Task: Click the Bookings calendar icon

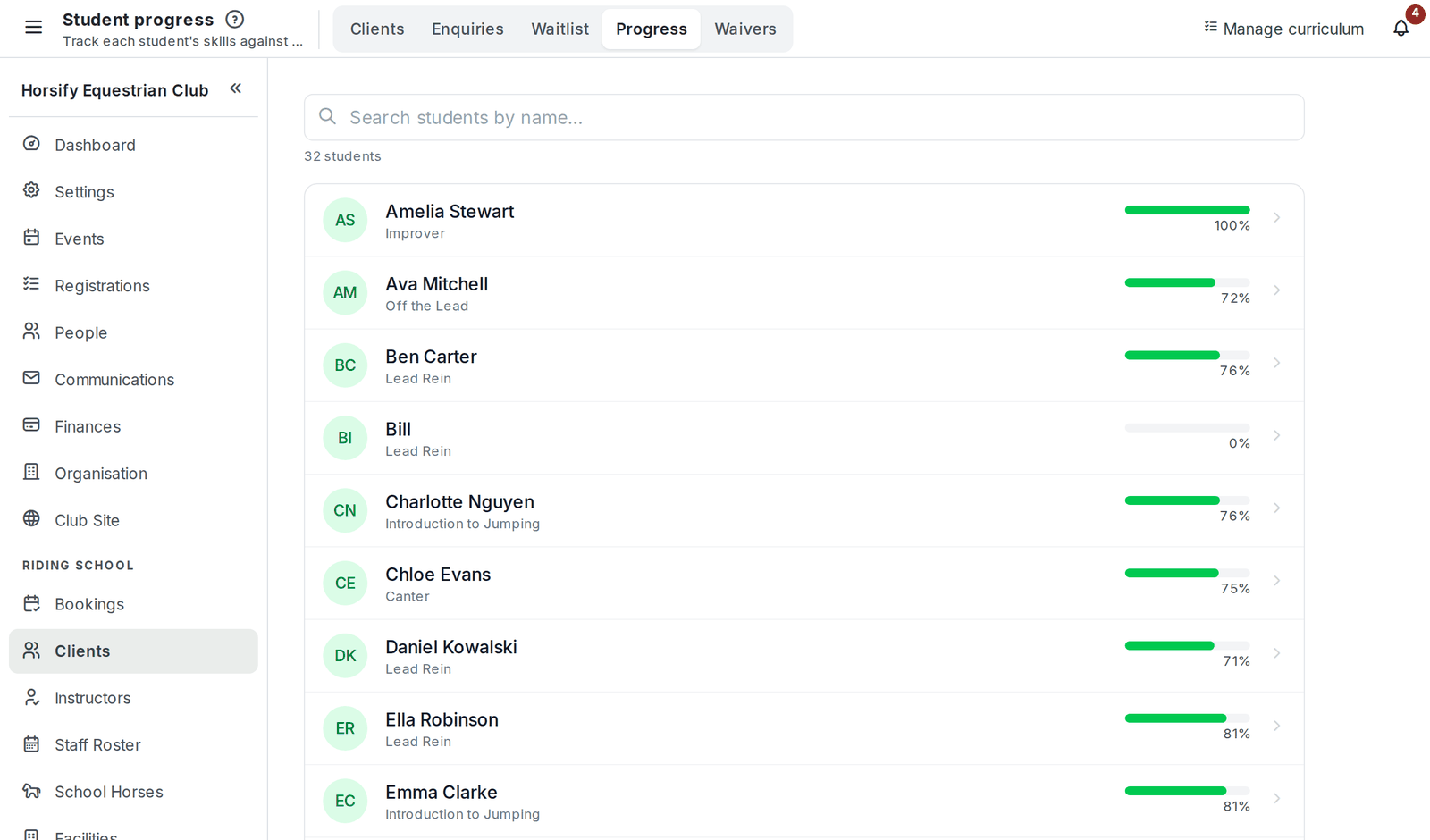Action: click(31, 603)
